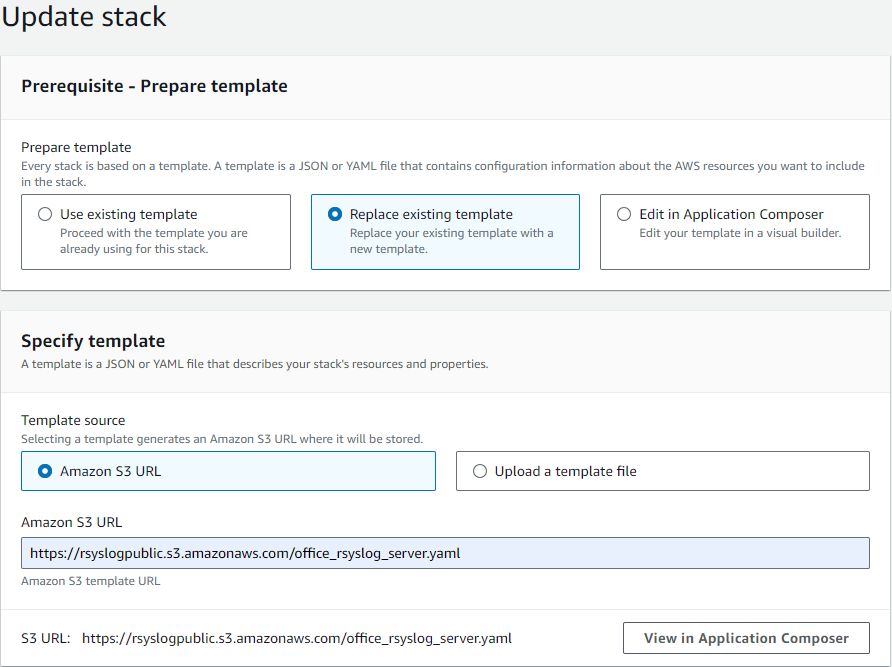The height and width of the screenshot is (667, 892).
Task: Click 'Selecting a template generates' helper text
Action: [222, 439]
